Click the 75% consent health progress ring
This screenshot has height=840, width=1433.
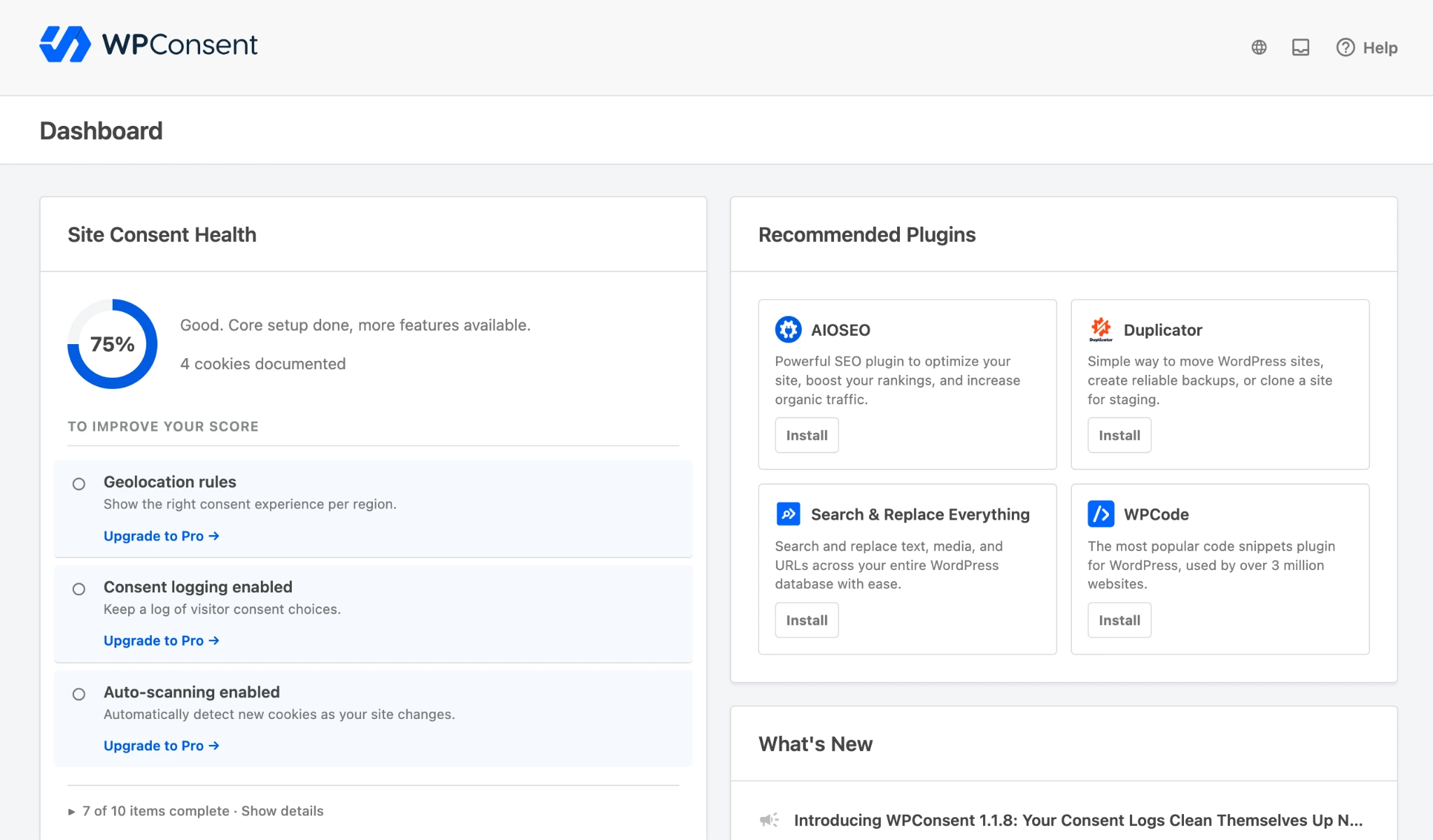coord(112,344)
